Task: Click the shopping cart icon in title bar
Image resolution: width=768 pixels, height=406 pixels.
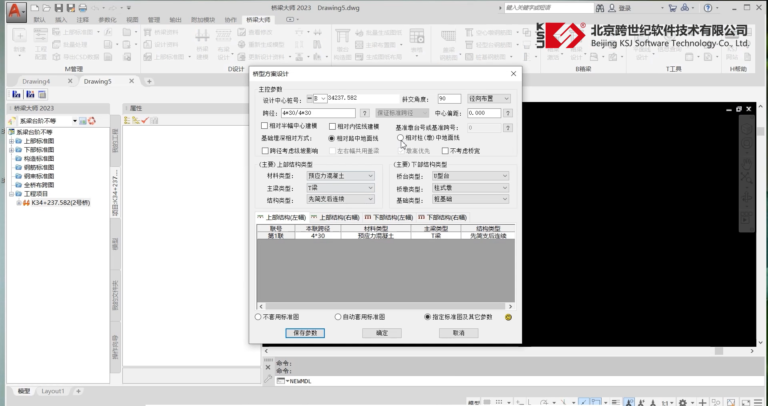Action: point(672,8)
